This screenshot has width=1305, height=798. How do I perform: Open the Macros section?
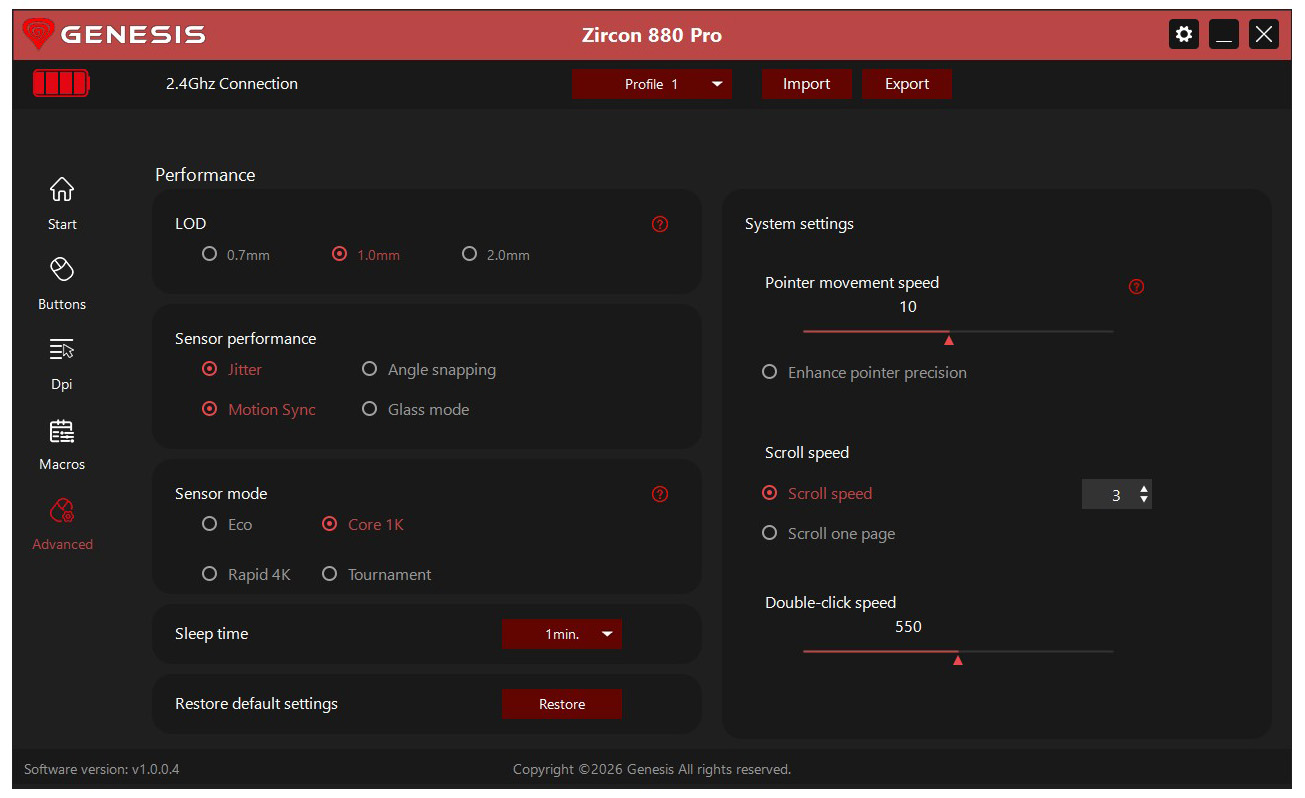(x=62, y=443)
